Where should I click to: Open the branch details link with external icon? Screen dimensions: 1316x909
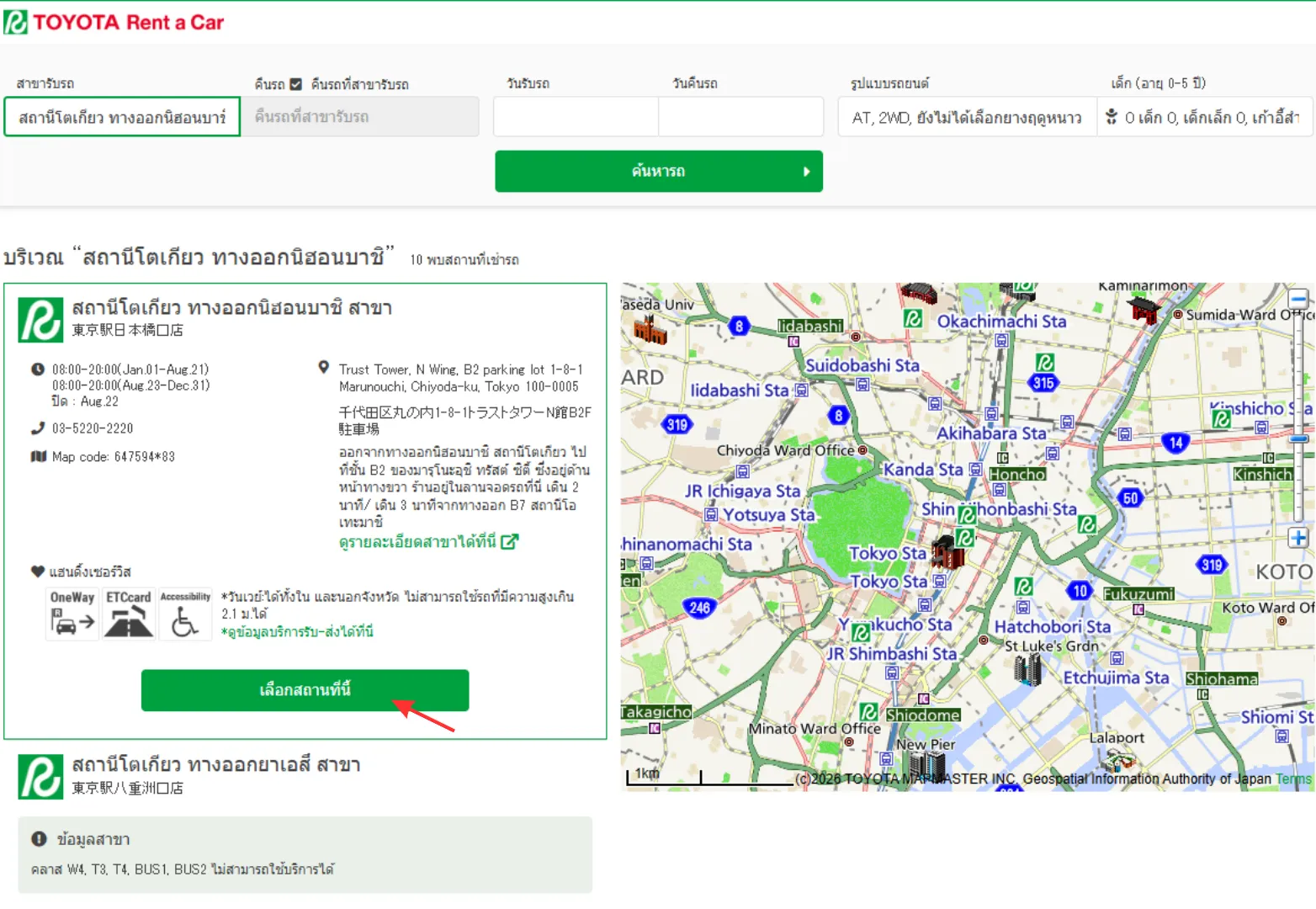428,542
